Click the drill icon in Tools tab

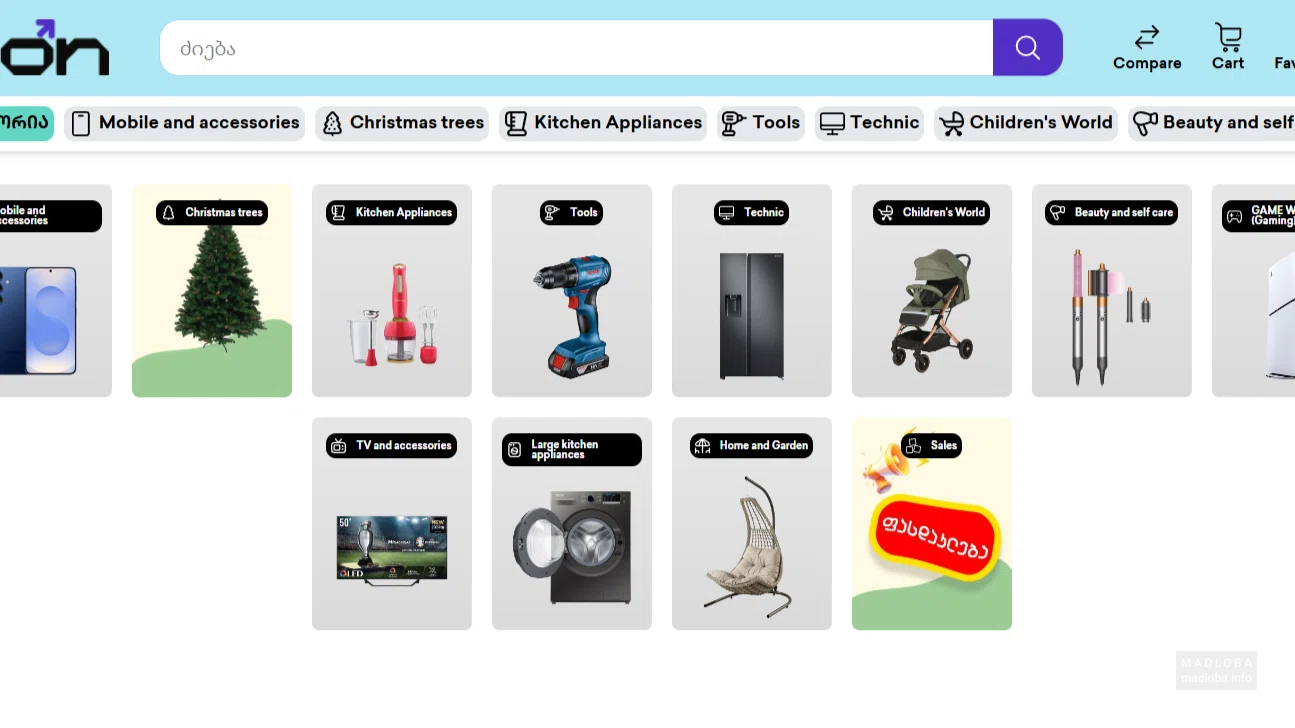[734, 123]
